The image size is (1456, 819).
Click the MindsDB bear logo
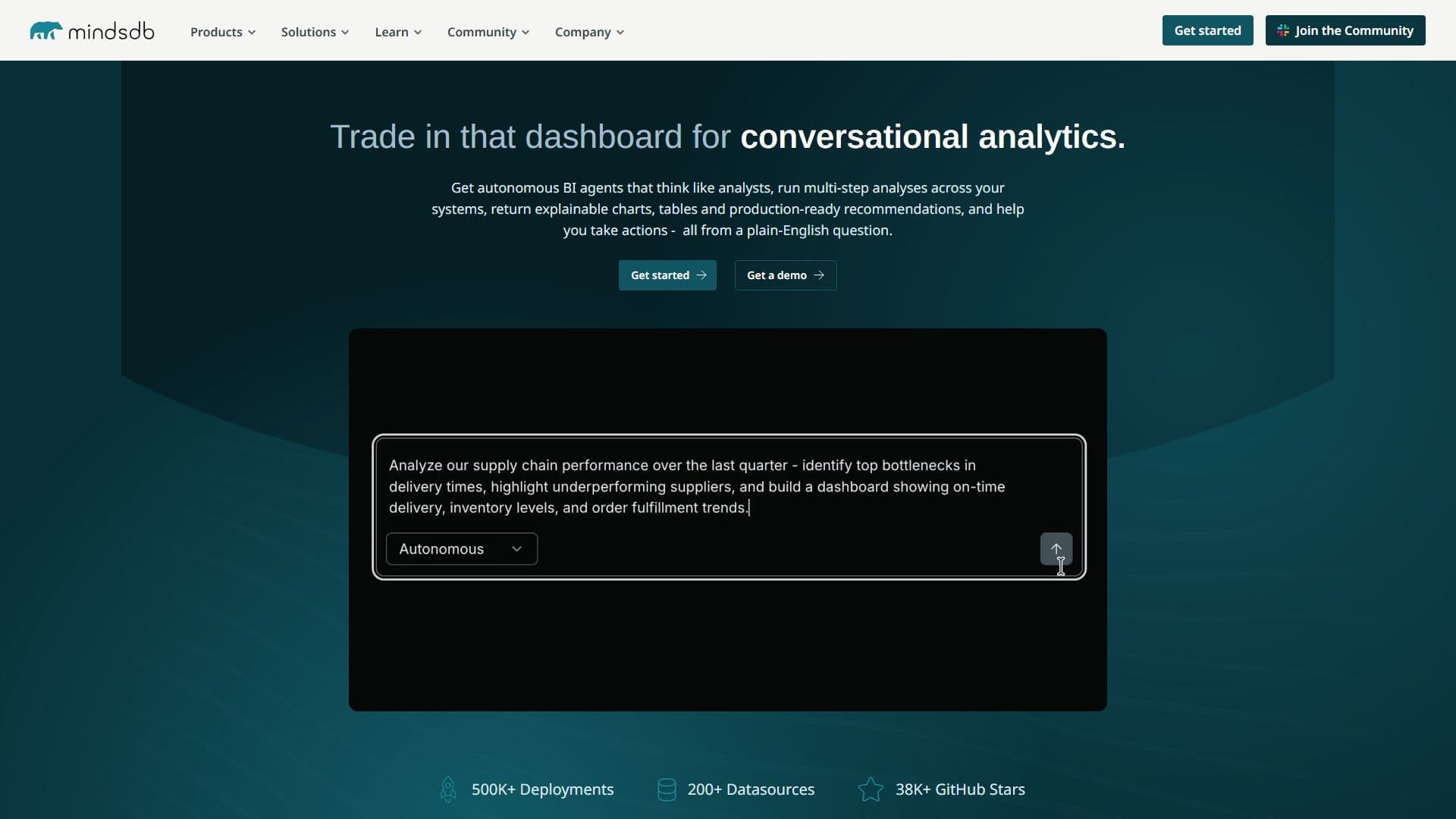coord(92,31)
